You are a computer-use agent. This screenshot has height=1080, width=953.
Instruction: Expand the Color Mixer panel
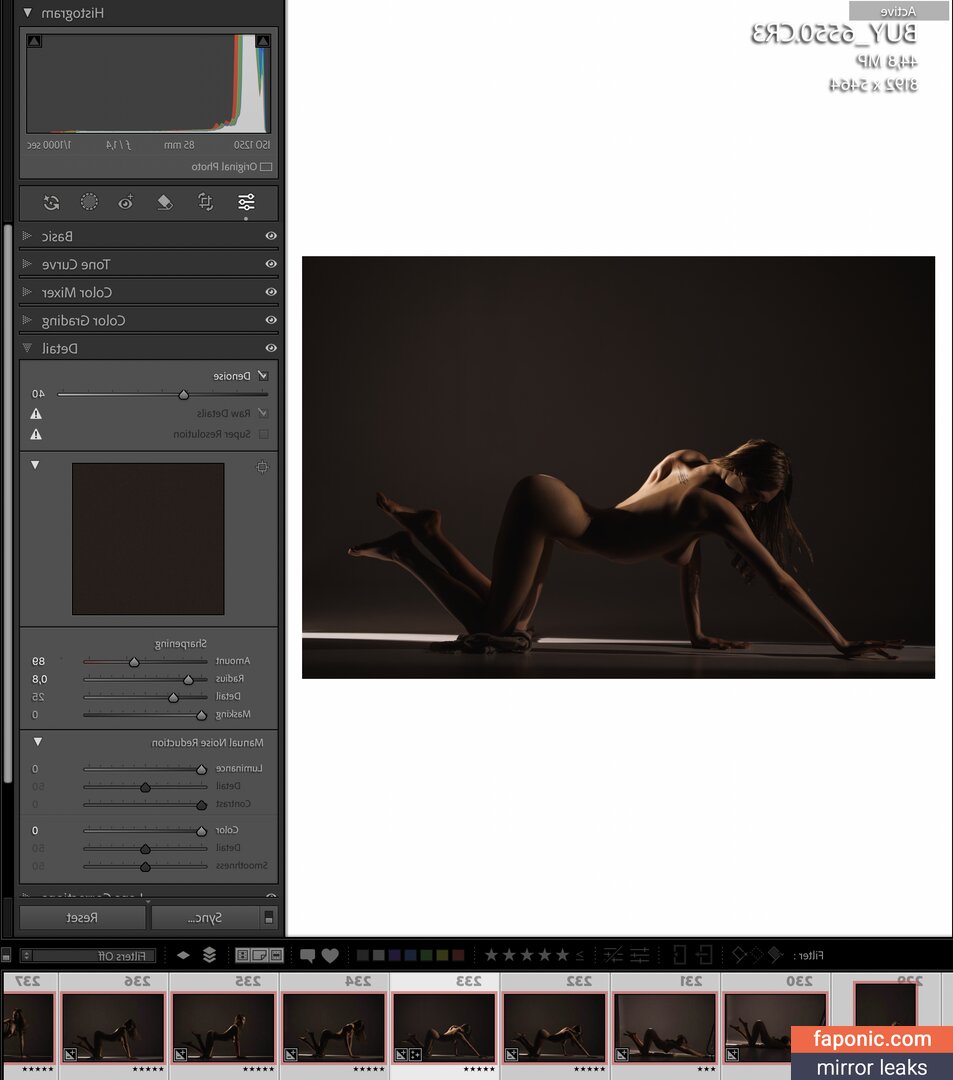pyautogui.click(x=28, y=292)
